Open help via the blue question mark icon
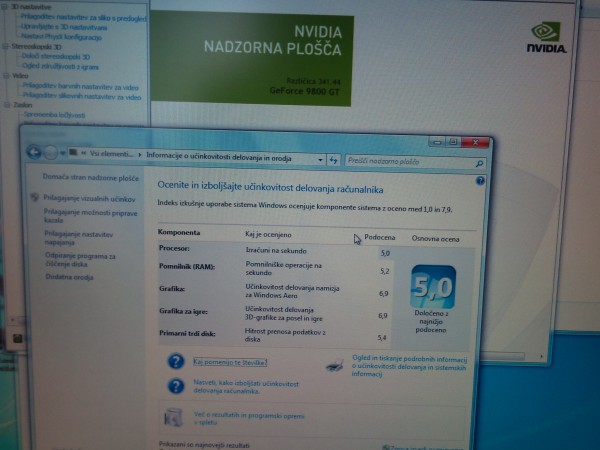 point(480,181)
